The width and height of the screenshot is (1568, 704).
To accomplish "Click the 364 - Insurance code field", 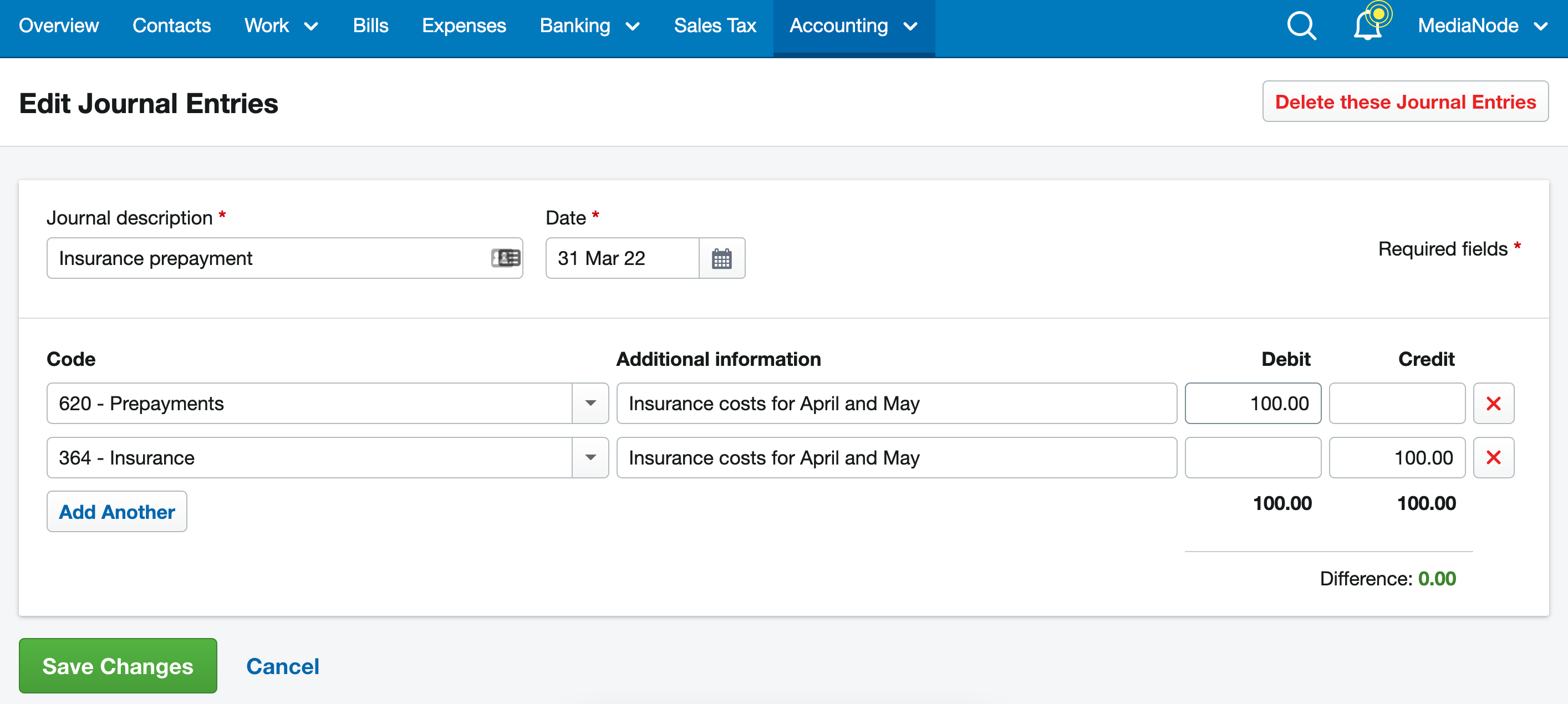I will tap(310, 457).
